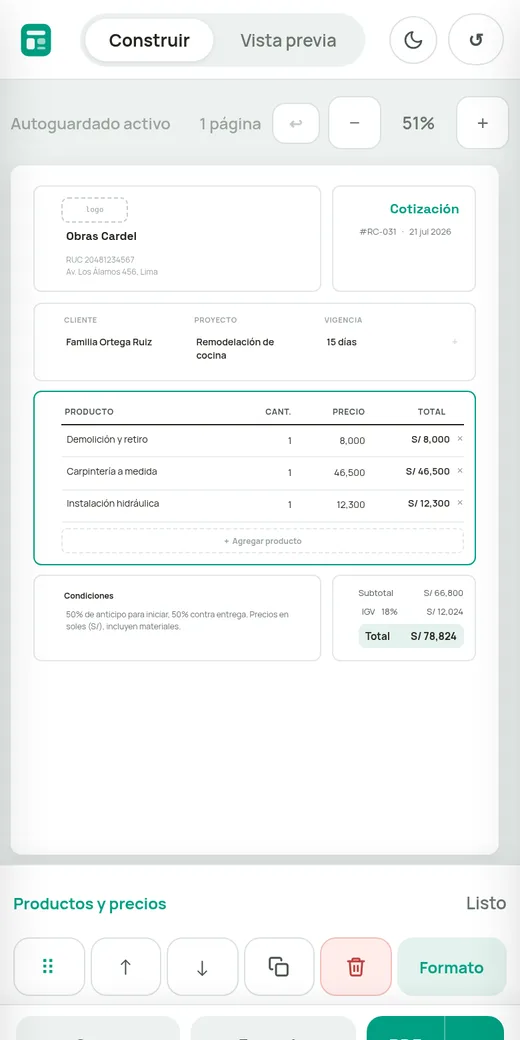Click Agregar producto button

[263, 541]
